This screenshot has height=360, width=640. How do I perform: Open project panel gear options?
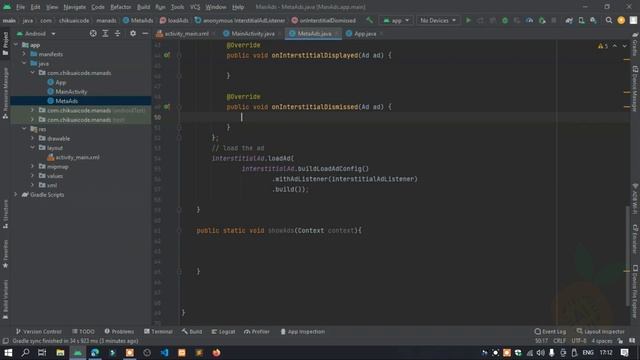pyautogui.click(x=133, y=33)
